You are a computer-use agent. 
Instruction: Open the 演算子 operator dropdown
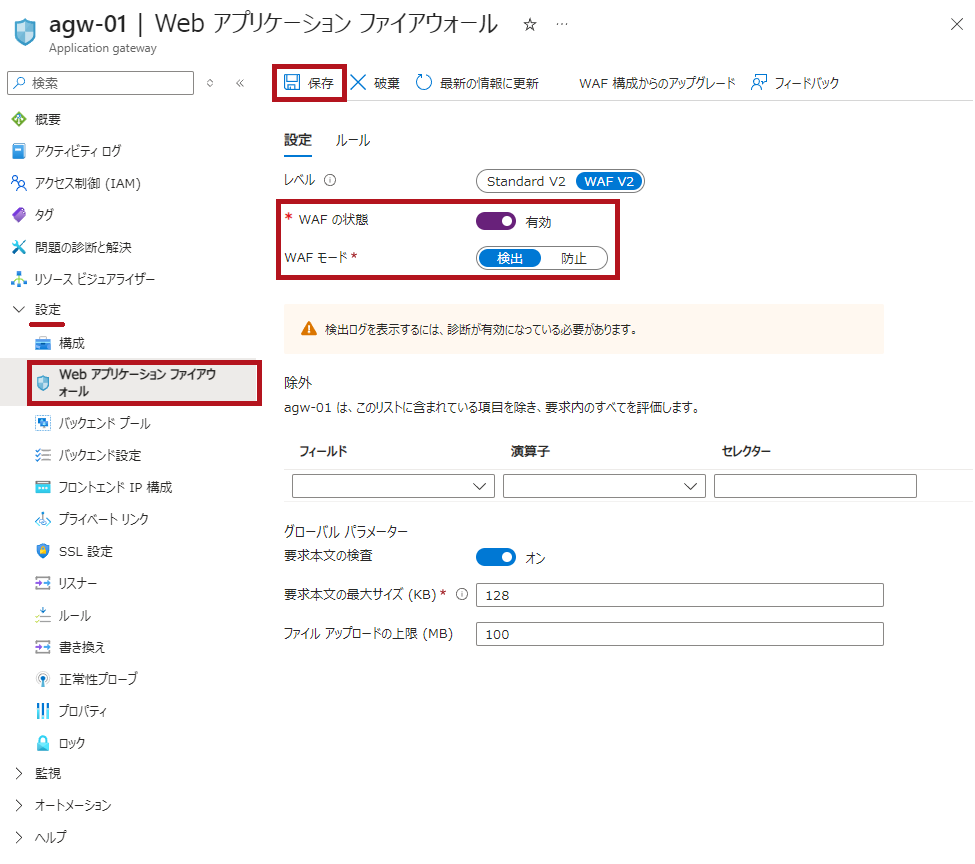pos(604,486)
